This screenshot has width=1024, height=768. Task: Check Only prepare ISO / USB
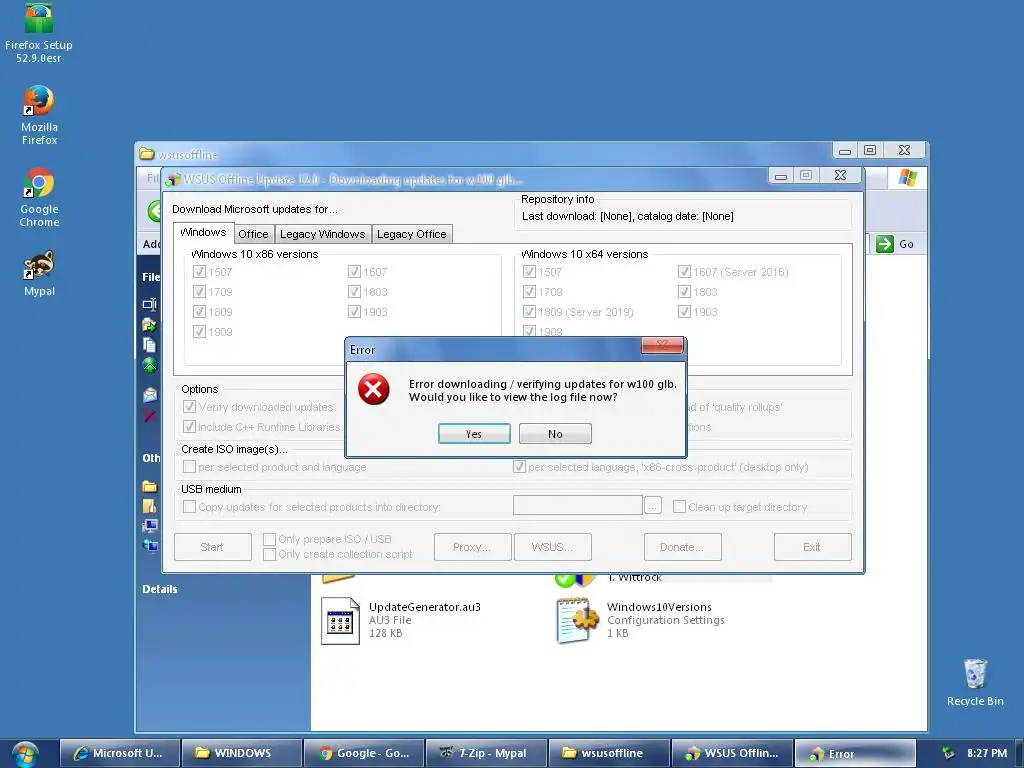(269, 539)
